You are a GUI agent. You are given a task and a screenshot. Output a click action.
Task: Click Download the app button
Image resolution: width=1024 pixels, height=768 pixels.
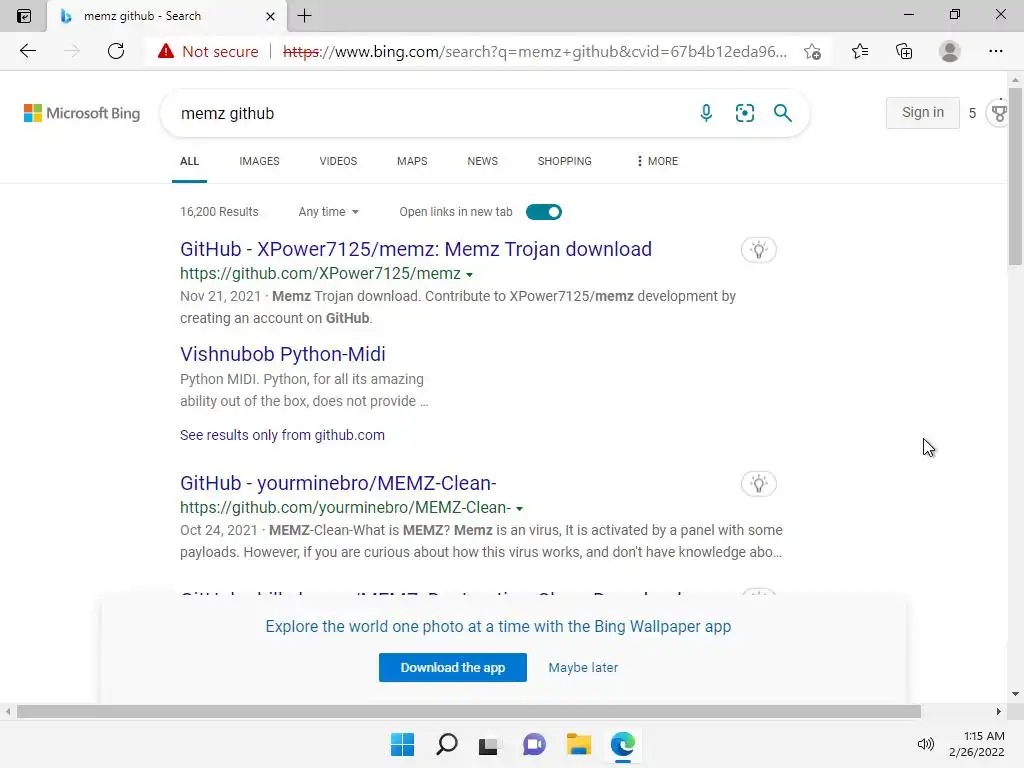(453, 667)
